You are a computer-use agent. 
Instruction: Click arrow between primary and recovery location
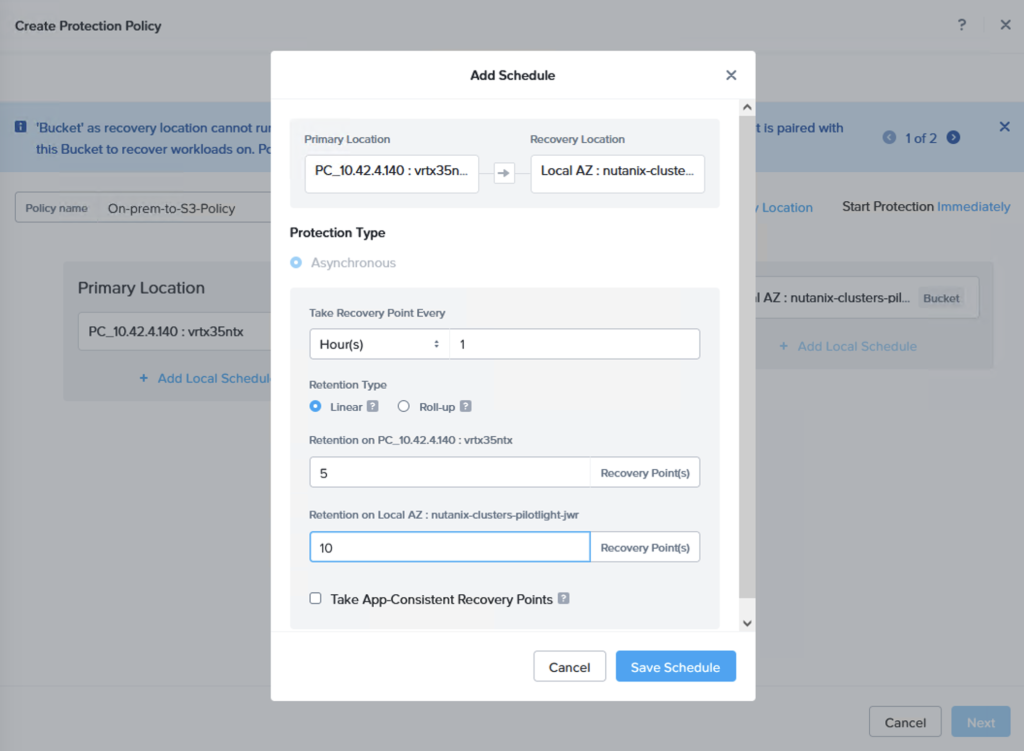504,173
